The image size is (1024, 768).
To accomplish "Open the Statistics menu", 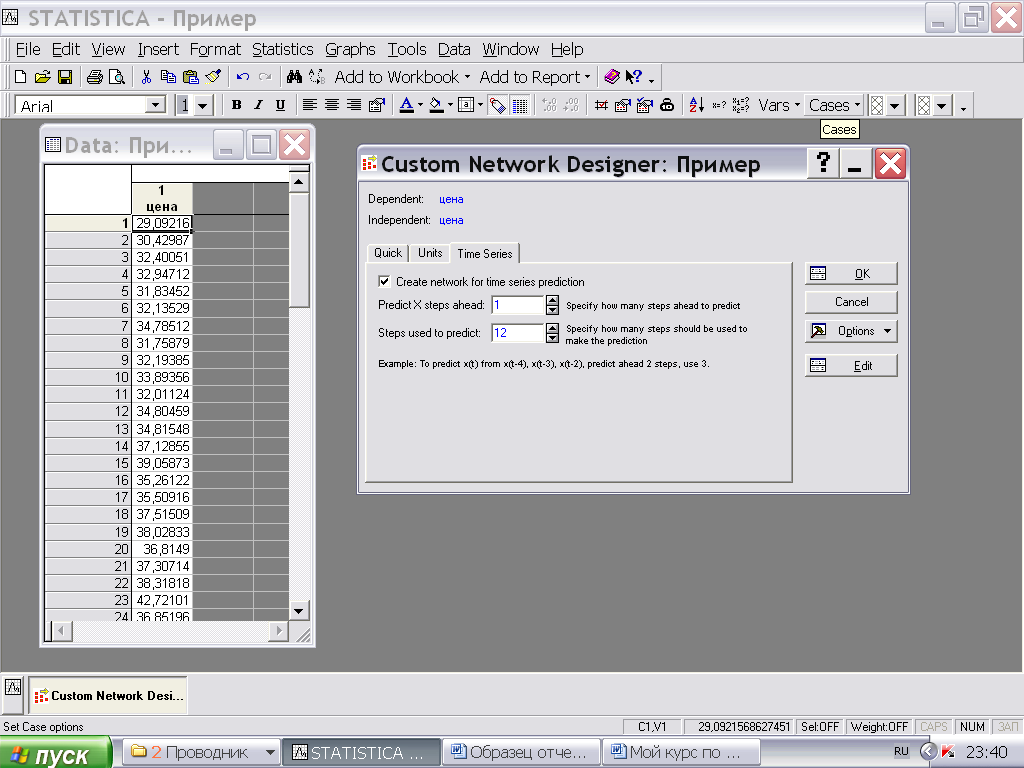I will pyautogui.click(x=282, y=50).
